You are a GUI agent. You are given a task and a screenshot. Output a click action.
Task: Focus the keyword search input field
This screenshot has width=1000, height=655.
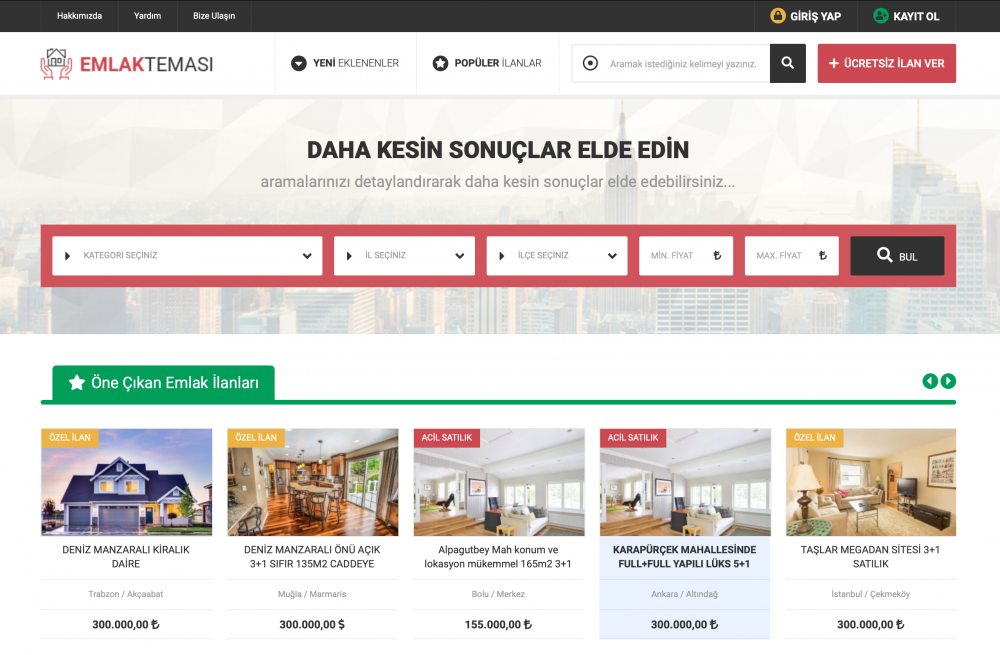(x=683, y=64)
